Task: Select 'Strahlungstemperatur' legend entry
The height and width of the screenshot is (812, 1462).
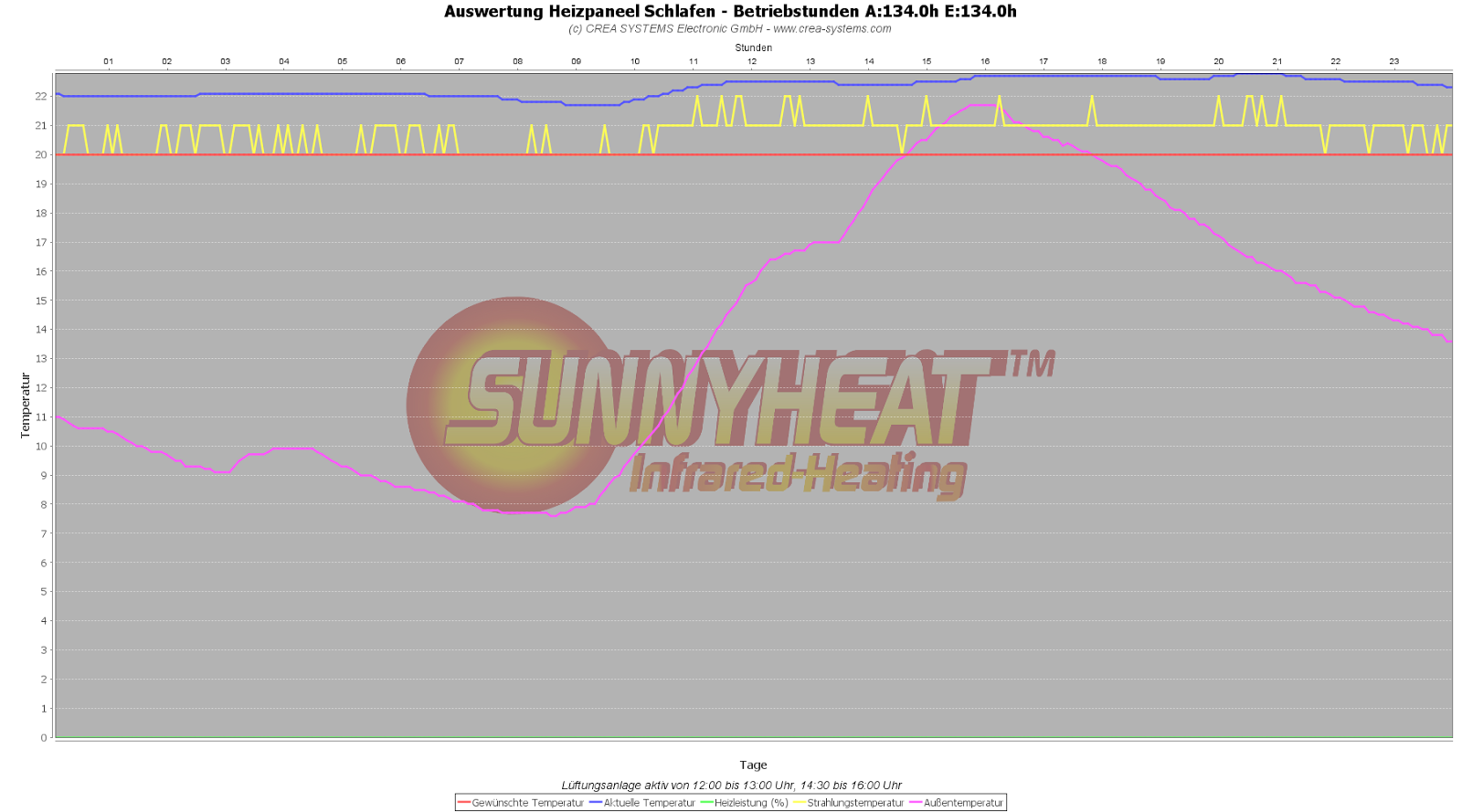Action: (854, 803)
